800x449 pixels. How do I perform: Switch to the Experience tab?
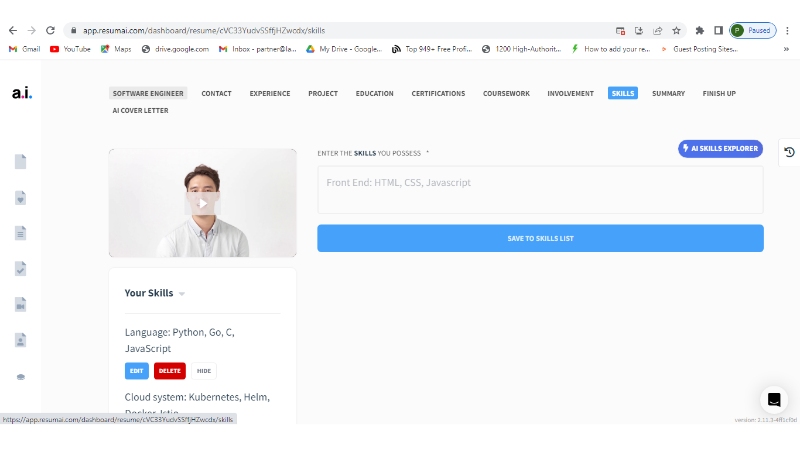coord(269,94)
